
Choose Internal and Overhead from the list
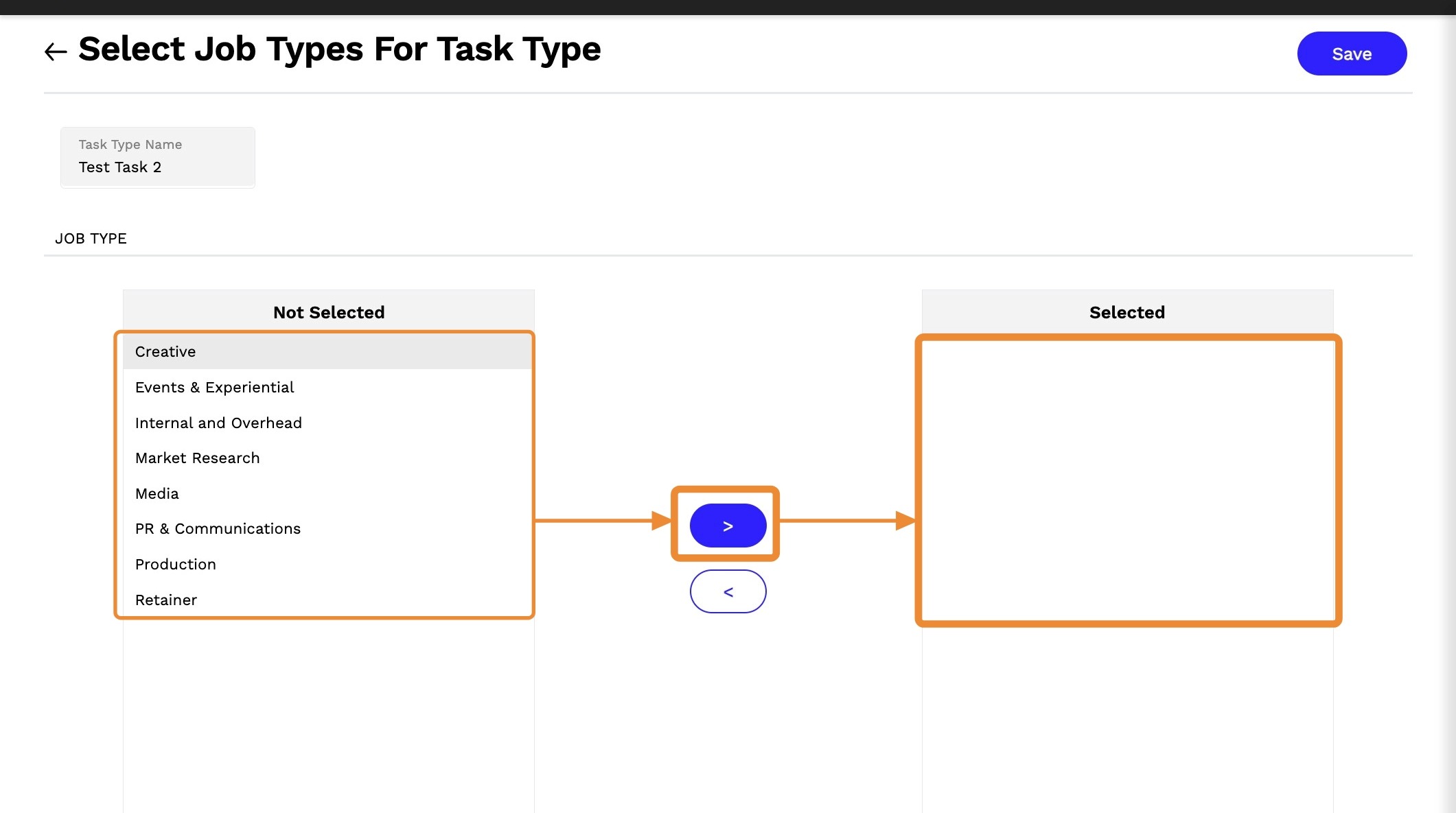click(218, 423)
